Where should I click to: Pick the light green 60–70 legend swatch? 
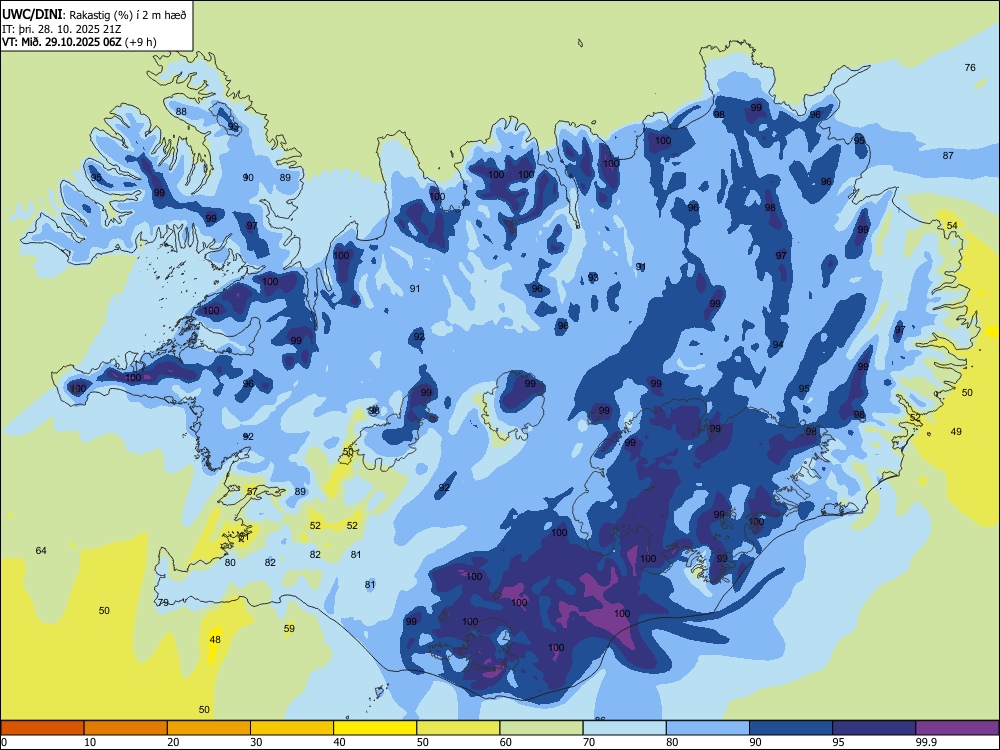pyautogui.click(x=541, y=728)
